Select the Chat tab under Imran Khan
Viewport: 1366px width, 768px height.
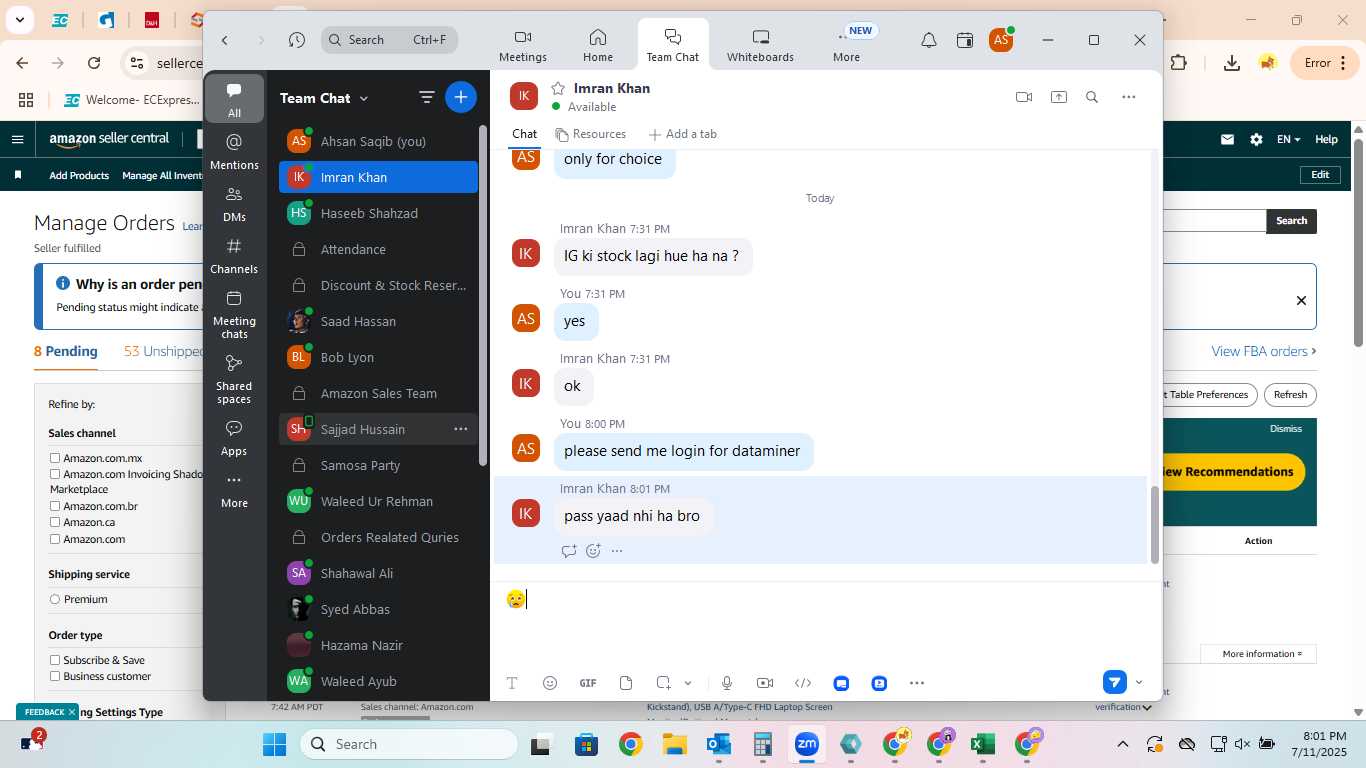point(524,134)
